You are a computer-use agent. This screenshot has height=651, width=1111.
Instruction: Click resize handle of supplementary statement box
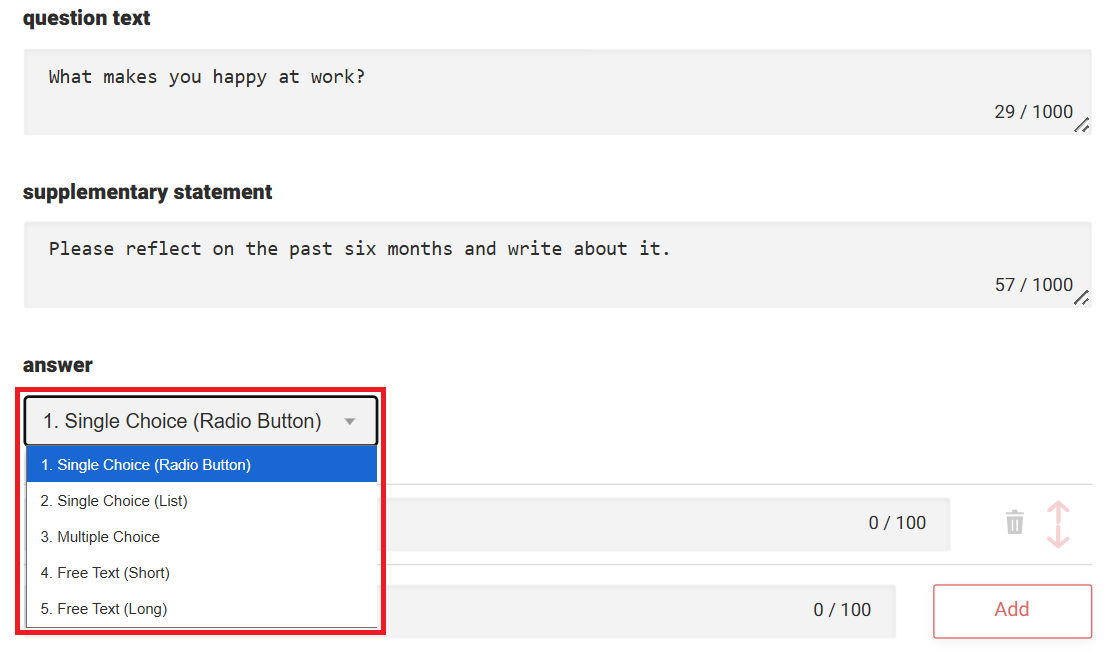point(1081,298)
